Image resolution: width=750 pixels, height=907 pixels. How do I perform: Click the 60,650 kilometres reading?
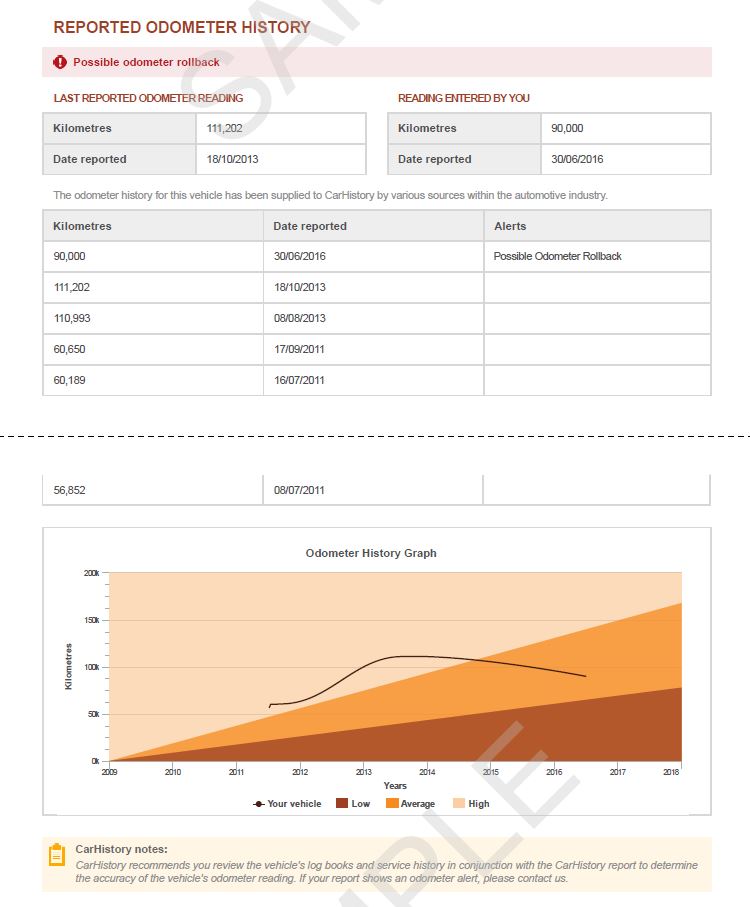pyautogui.click(x=70, y=349)
